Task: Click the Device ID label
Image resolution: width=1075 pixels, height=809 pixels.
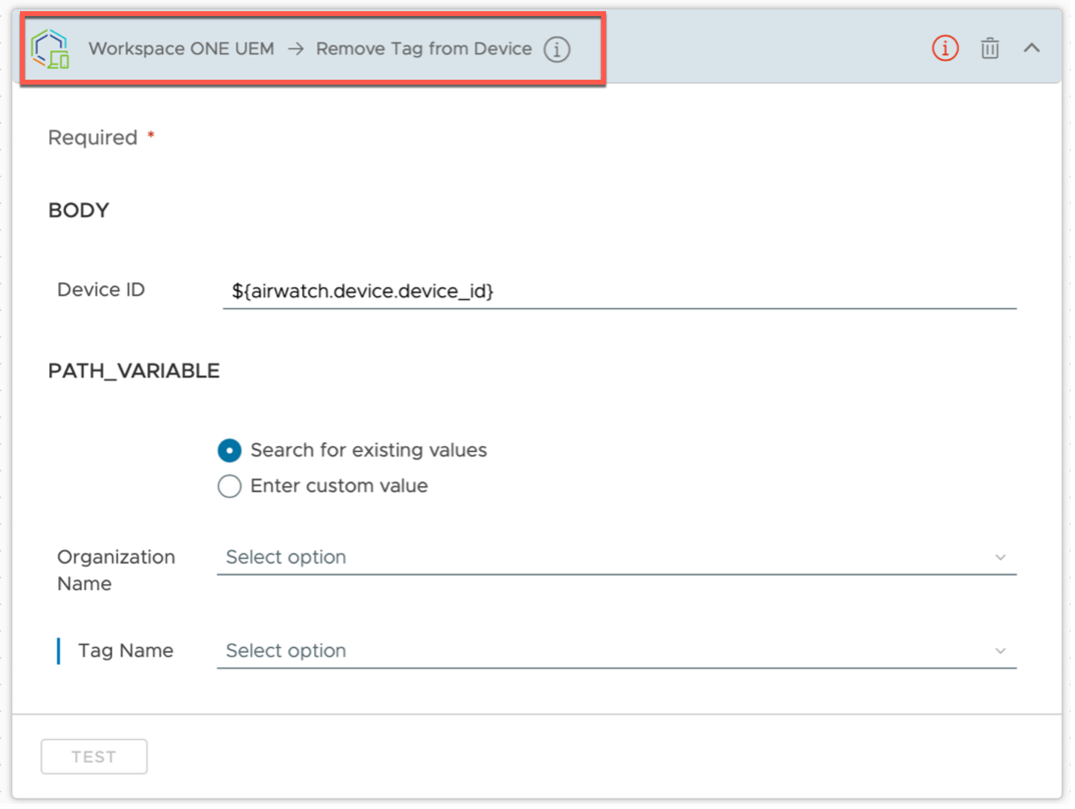Action: [x=101, y=290]
